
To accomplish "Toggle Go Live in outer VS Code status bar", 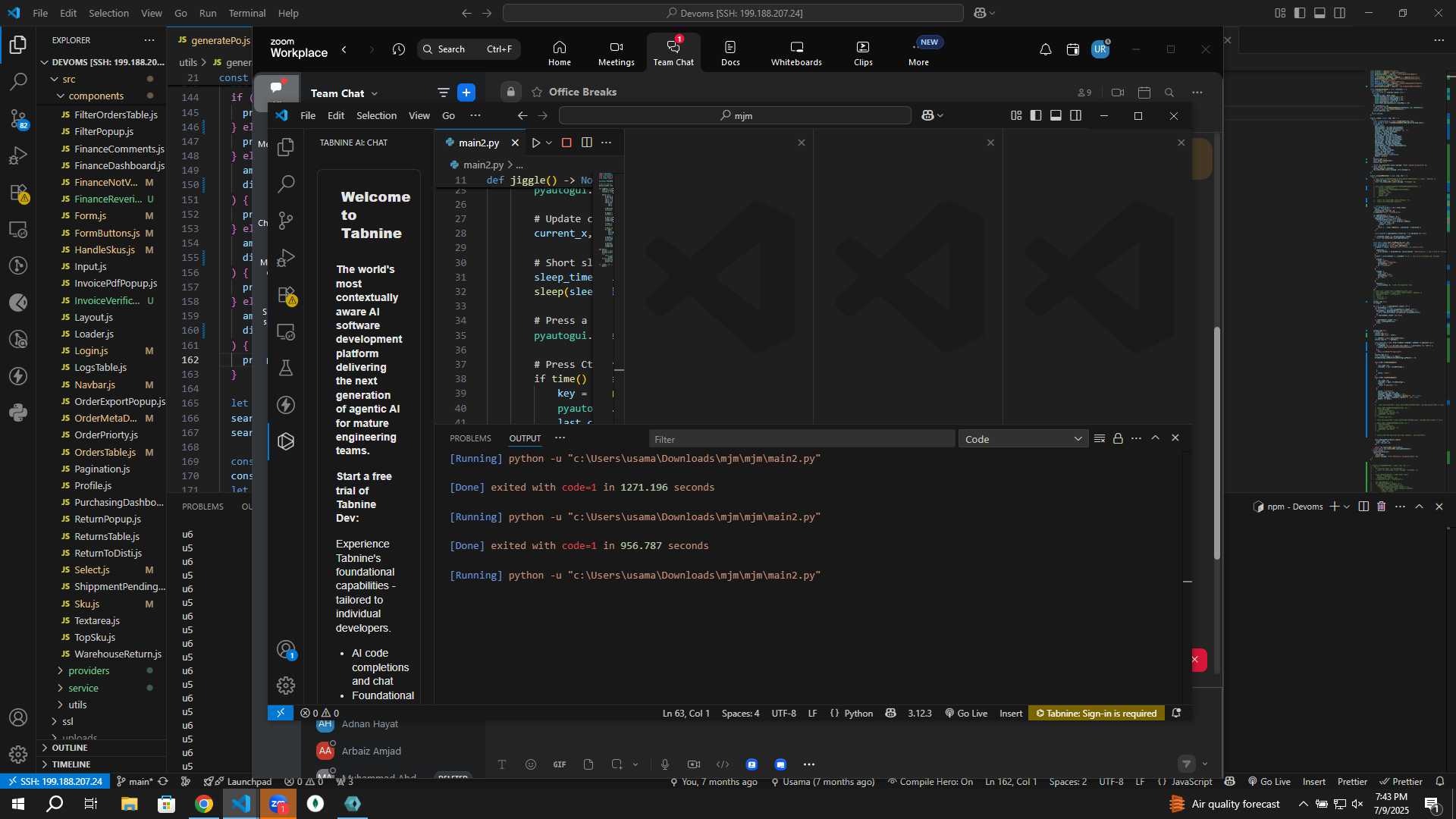I will 1269,782.
